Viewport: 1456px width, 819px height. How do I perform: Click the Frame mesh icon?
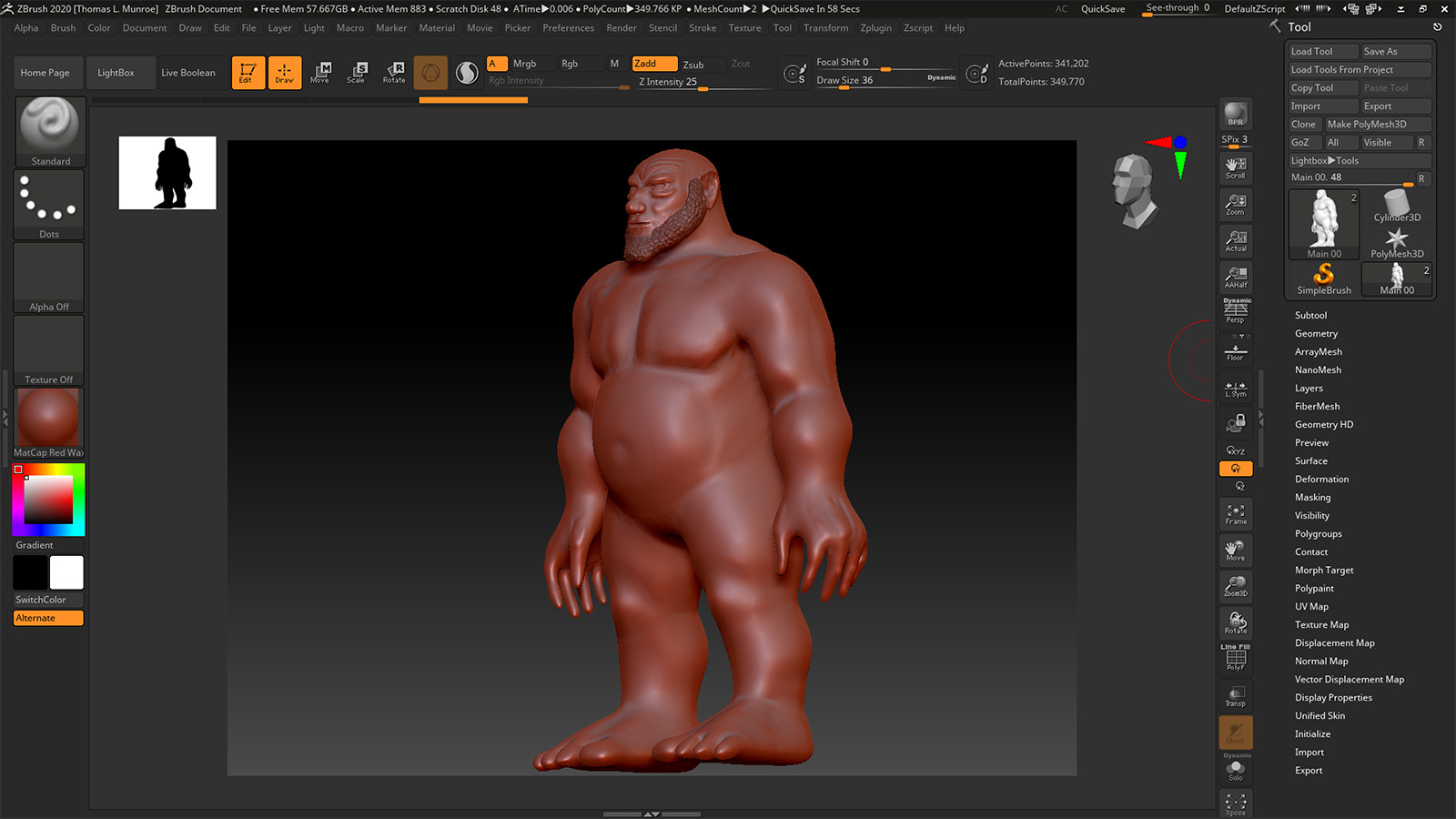(x=1236, y=514)
